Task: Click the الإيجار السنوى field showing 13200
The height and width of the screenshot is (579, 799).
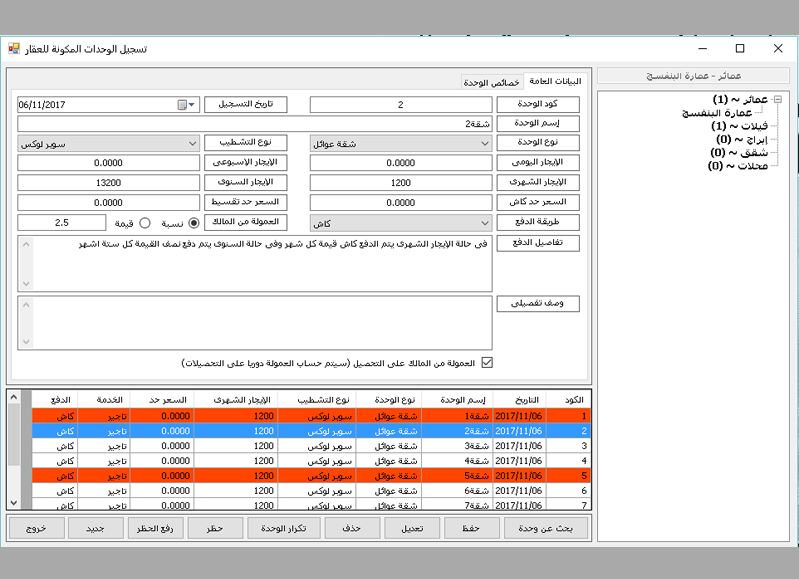Action: [x=109, y=182]
